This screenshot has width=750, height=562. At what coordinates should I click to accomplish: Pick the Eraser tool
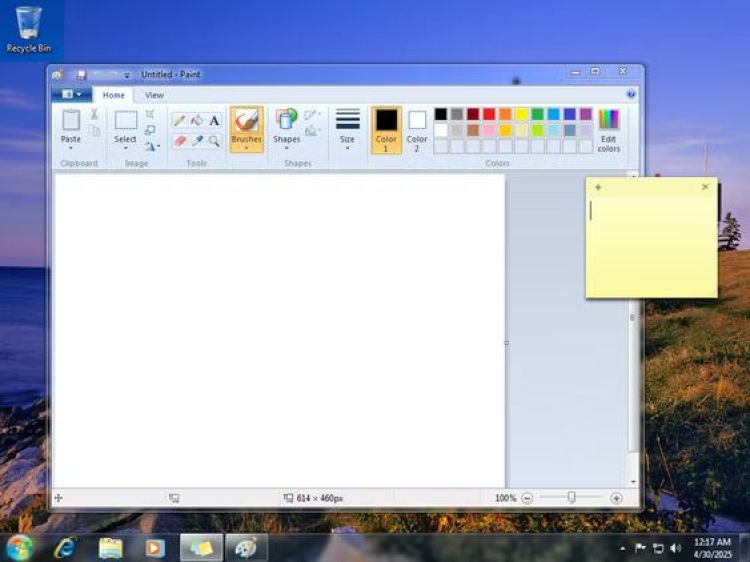click(179, 141)
